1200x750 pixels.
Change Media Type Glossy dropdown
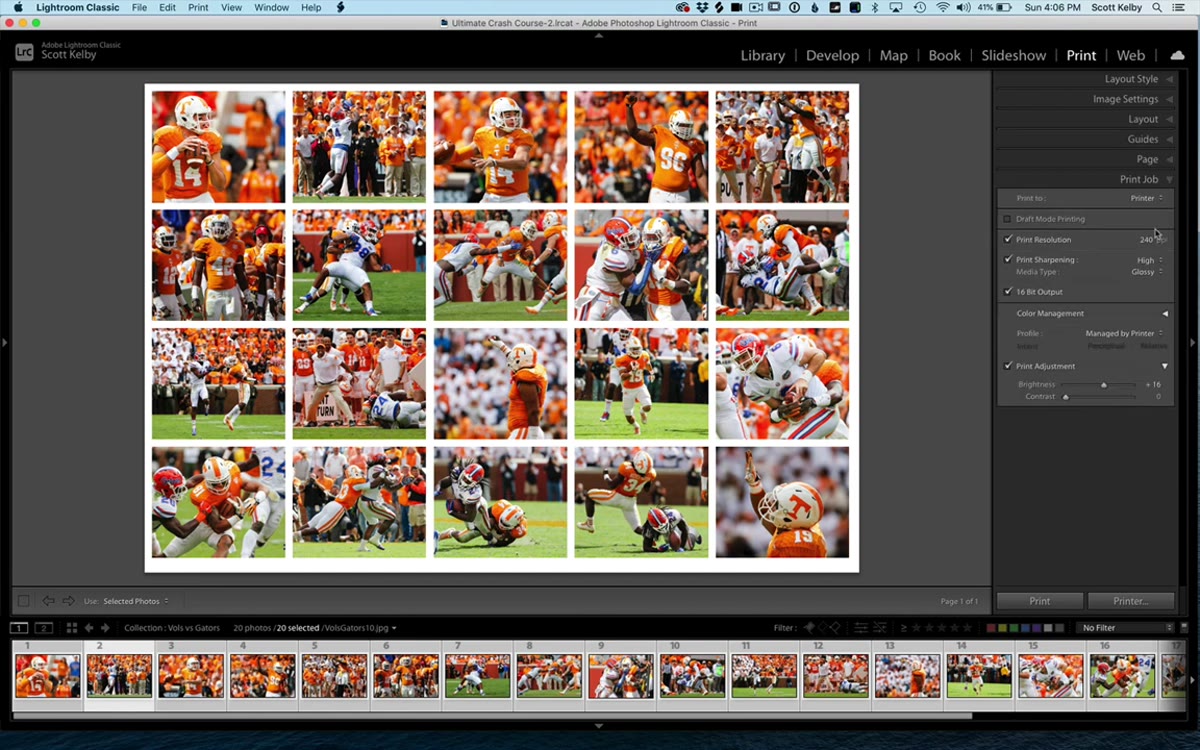(x=1147, y=272)
